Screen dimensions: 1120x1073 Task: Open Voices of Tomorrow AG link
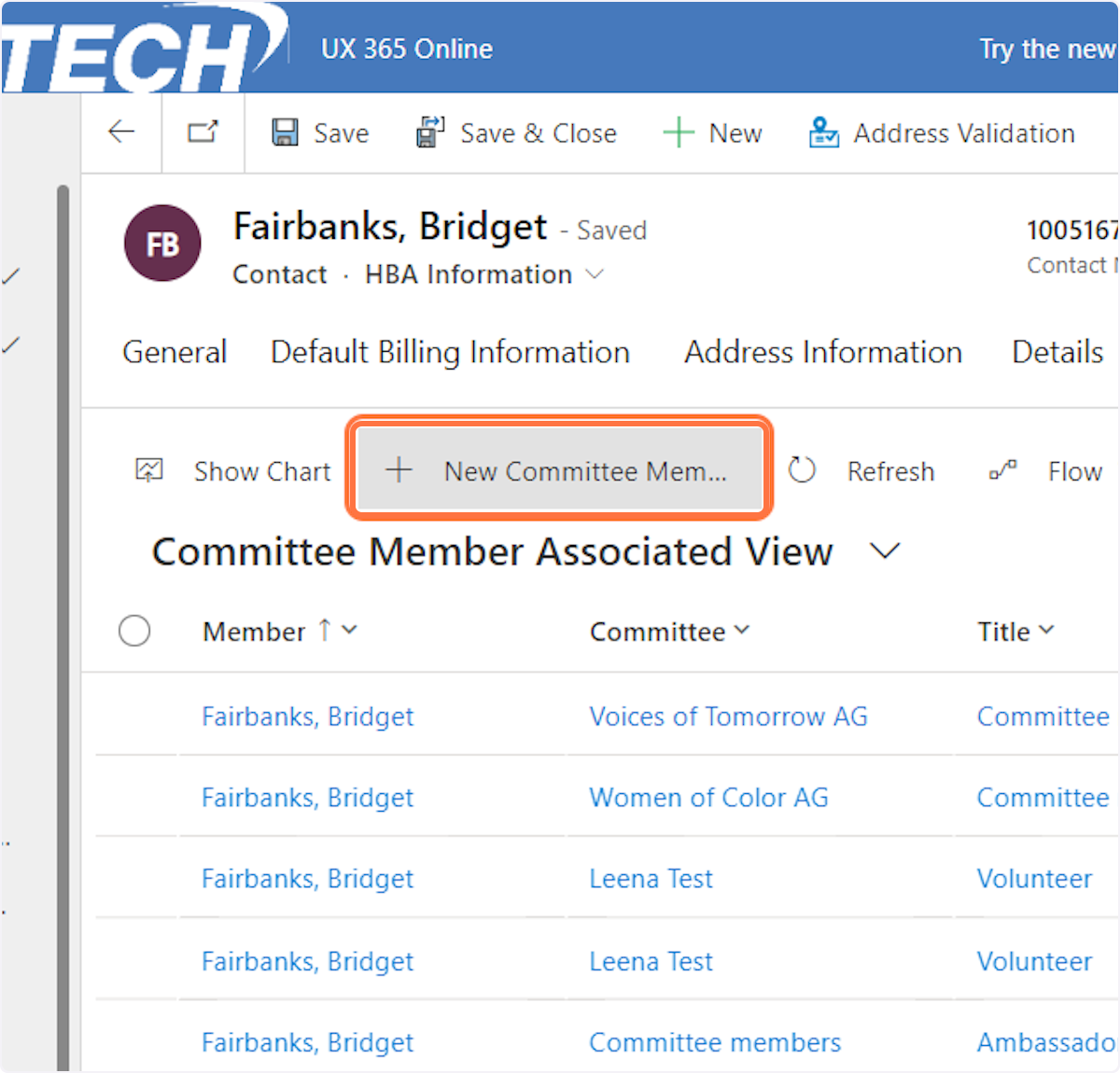(x=728, y=717)
